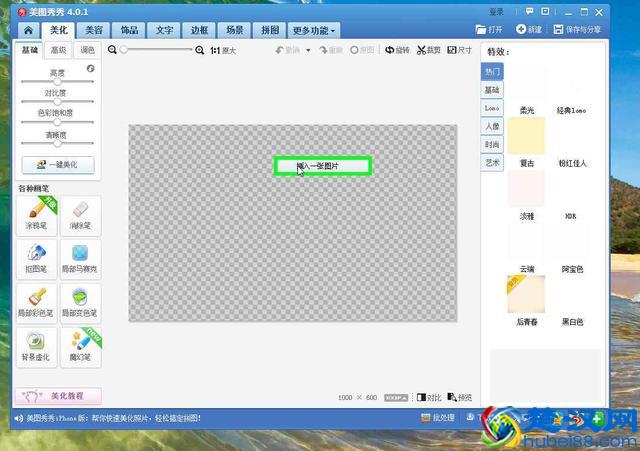Open the 背景虚化 background blur tool
The height and width of the screenshot is (451, 640).
tap(36, 345)
